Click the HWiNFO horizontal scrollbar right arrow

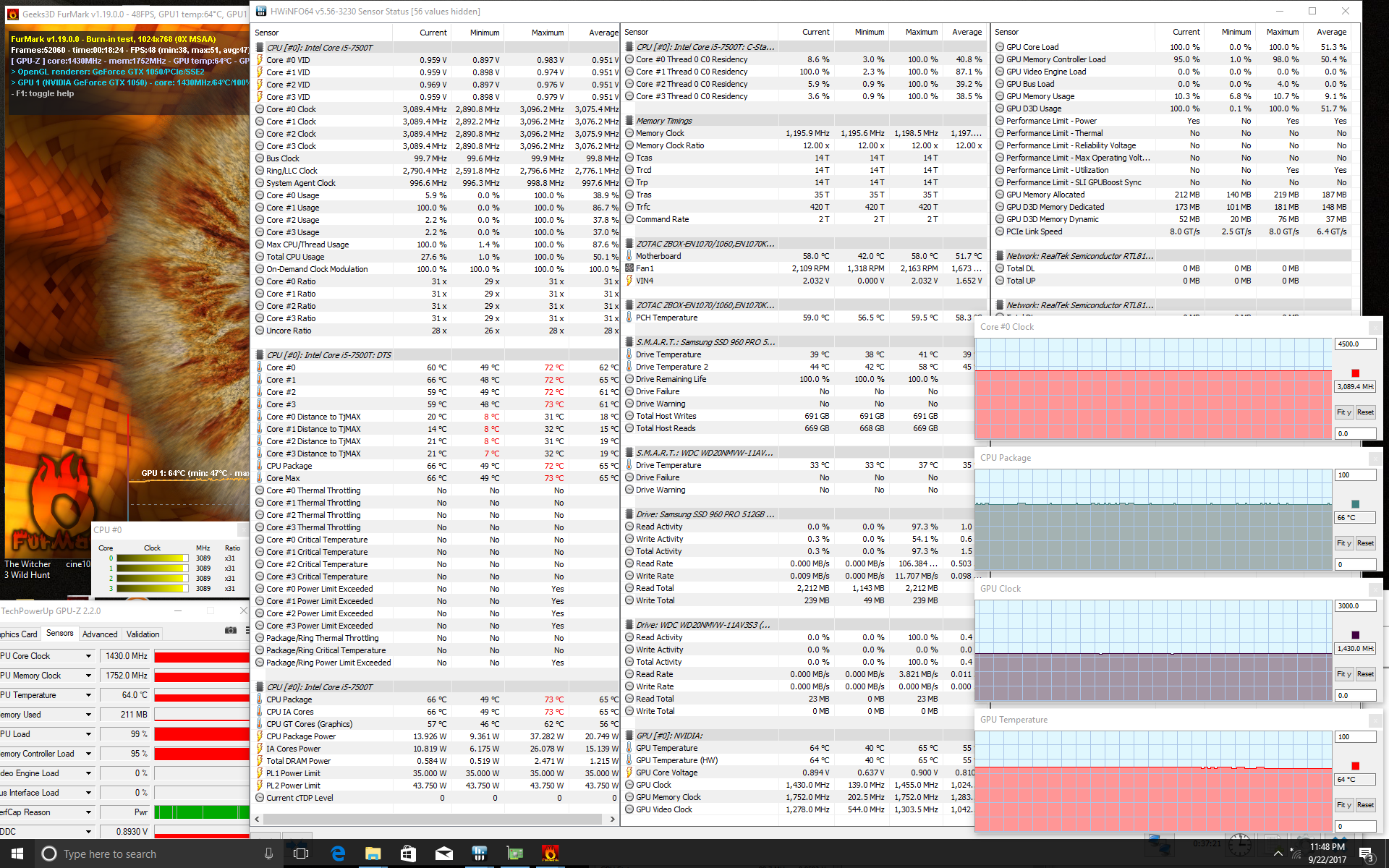[612, 820]
